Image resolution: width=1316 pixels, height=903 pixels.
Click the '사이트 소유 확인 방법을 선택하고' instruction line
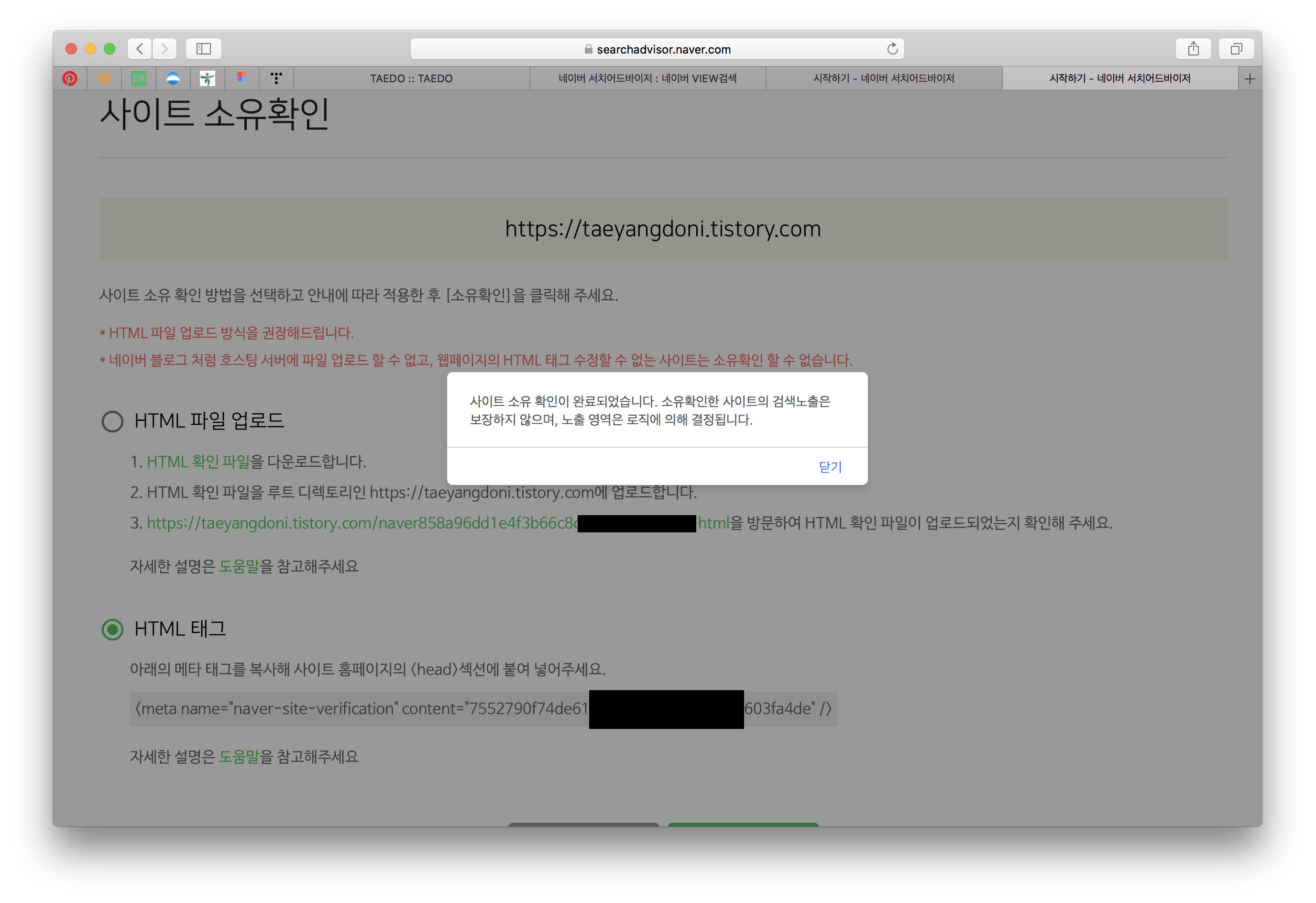click(359, 295)
